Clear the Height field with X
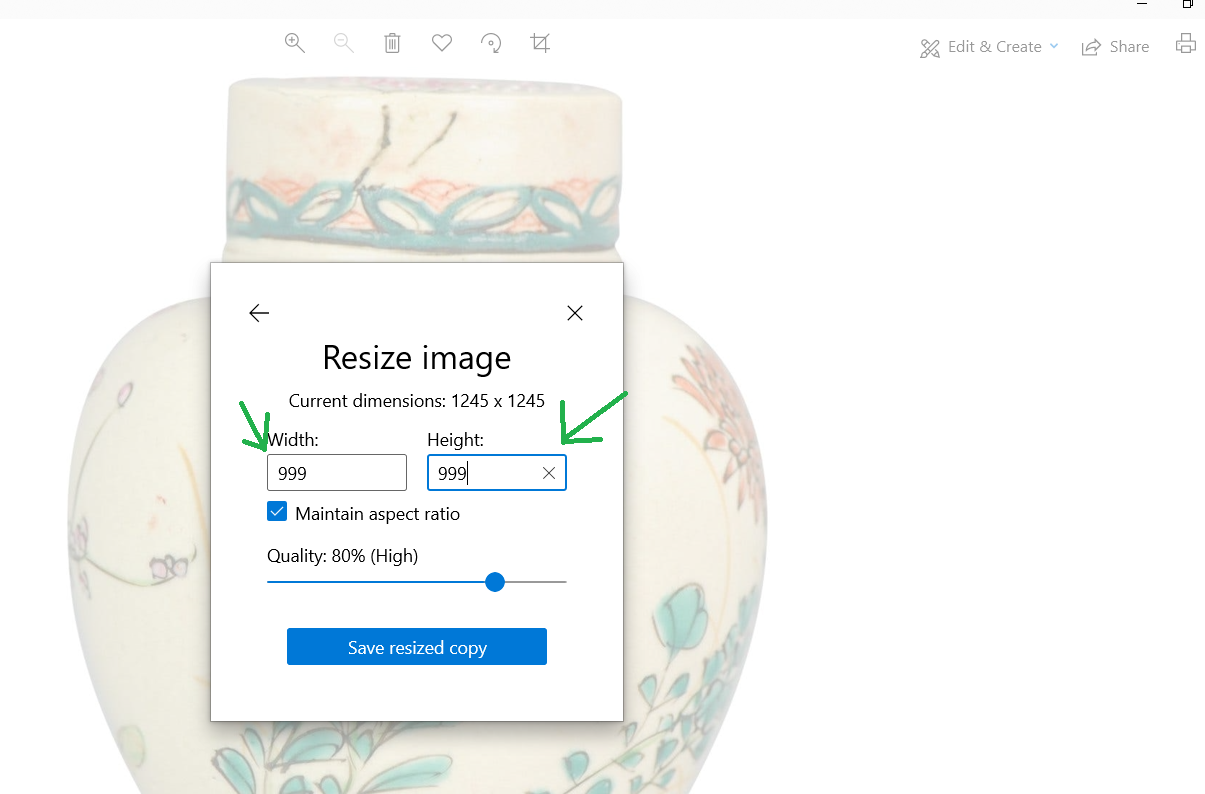The width and height of the screenshot is (1205, 794). (x=549, y=473)
